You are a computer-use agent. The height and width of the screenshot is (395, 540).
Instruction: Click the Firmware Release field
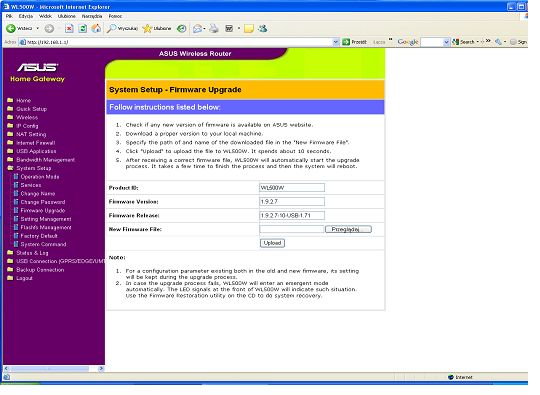pyautogui.click(x=292, y=215)
